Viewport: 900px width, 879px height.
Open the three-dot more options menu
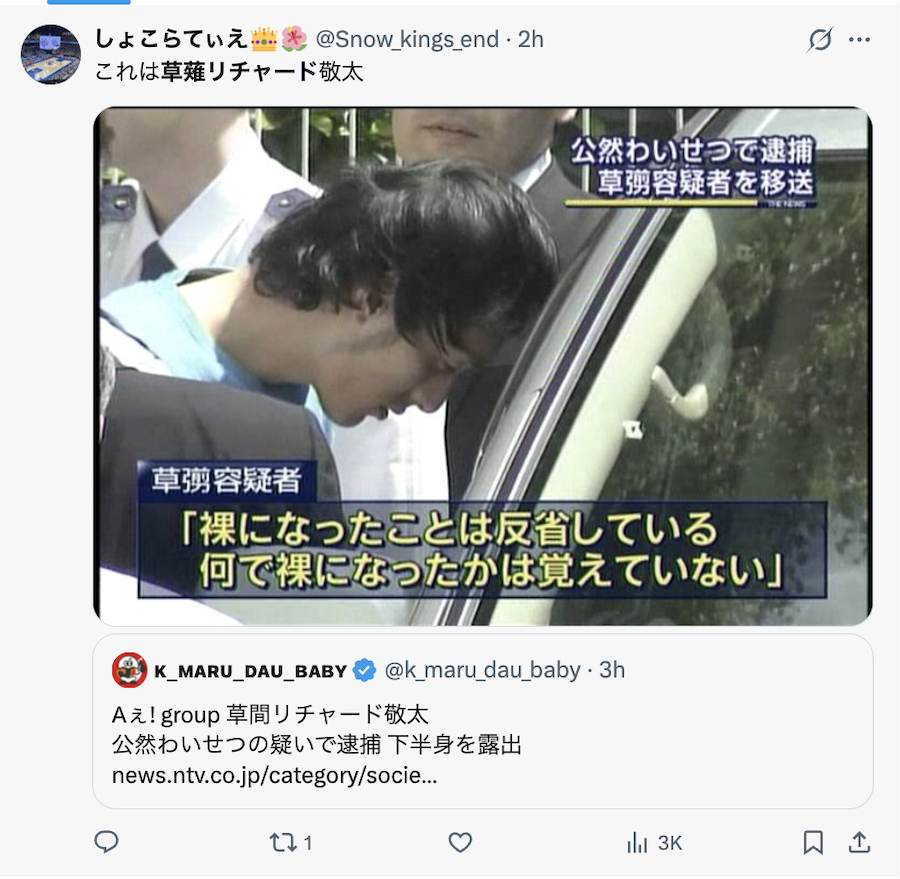[859, 40]
